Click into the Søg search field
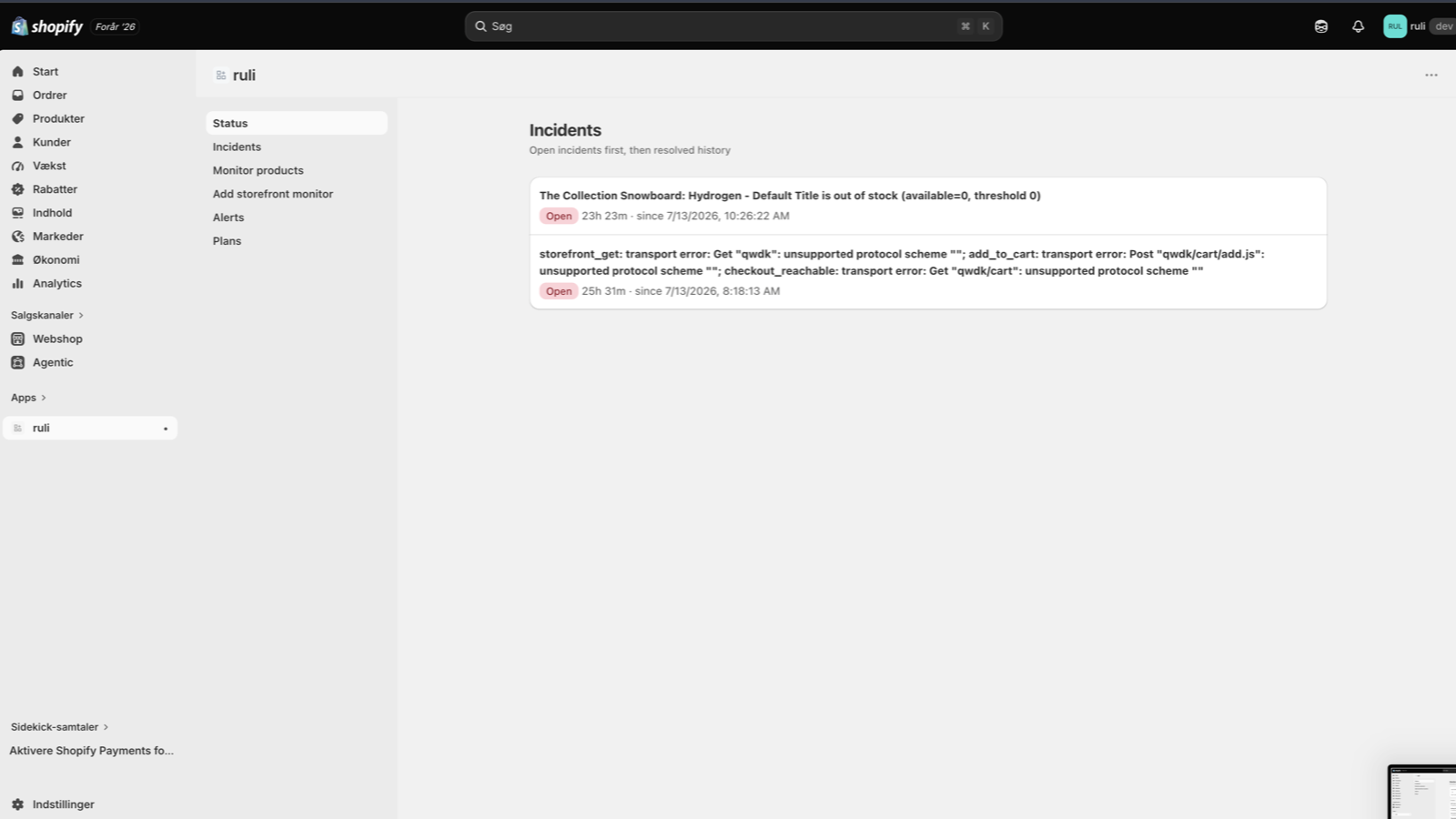This screenshot has height=819, width=1456. tap(733, 26)
